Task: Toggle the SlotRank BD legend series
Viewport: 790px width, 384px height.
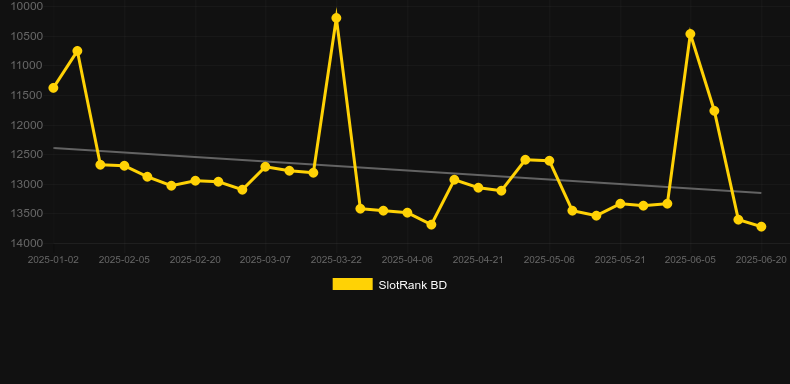Action: click(x=389, y=285)
